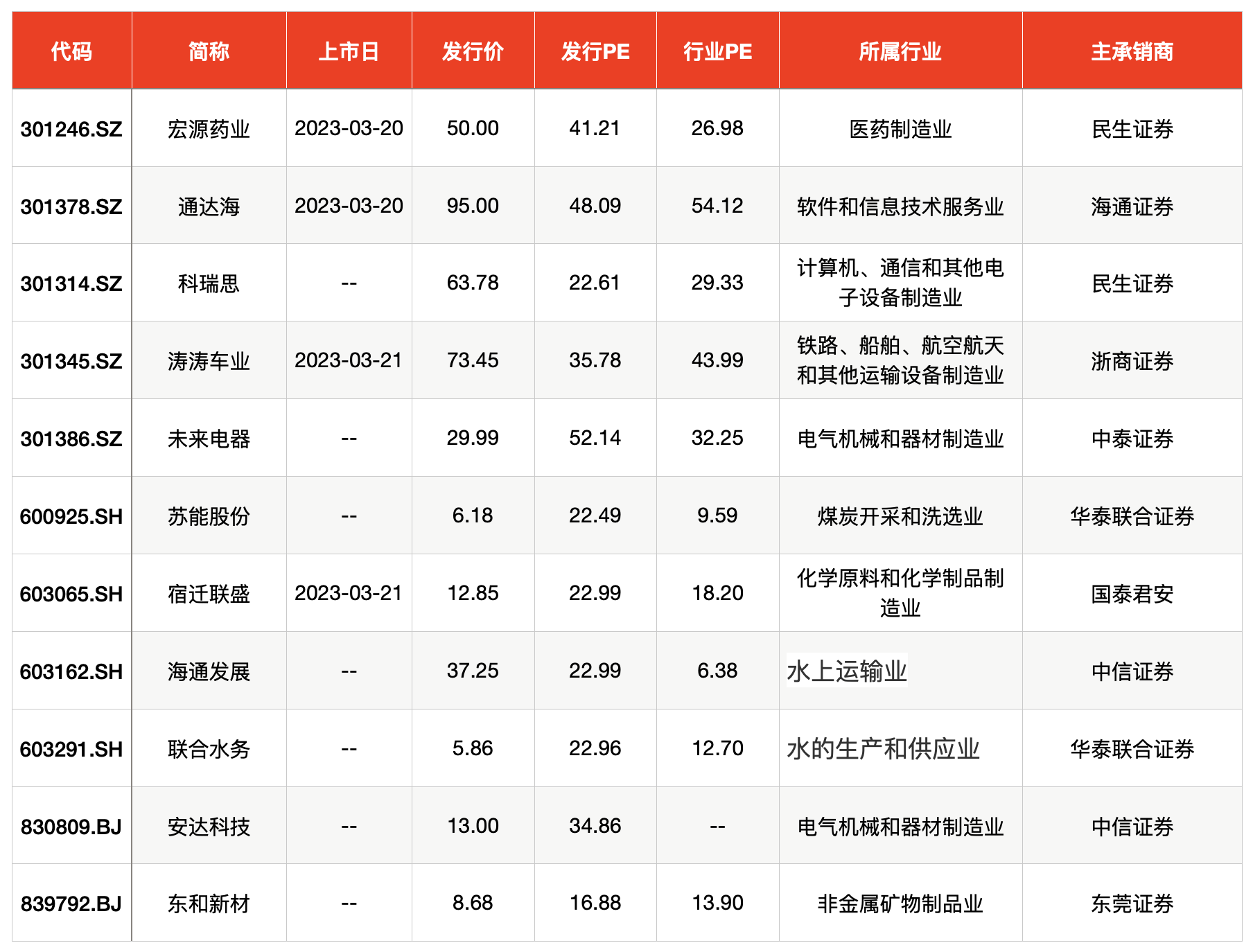This screenshot has height=952, width=1253.
Task: Click issue price 6.18
Action: pyautogui.click(x=473, y=515)
